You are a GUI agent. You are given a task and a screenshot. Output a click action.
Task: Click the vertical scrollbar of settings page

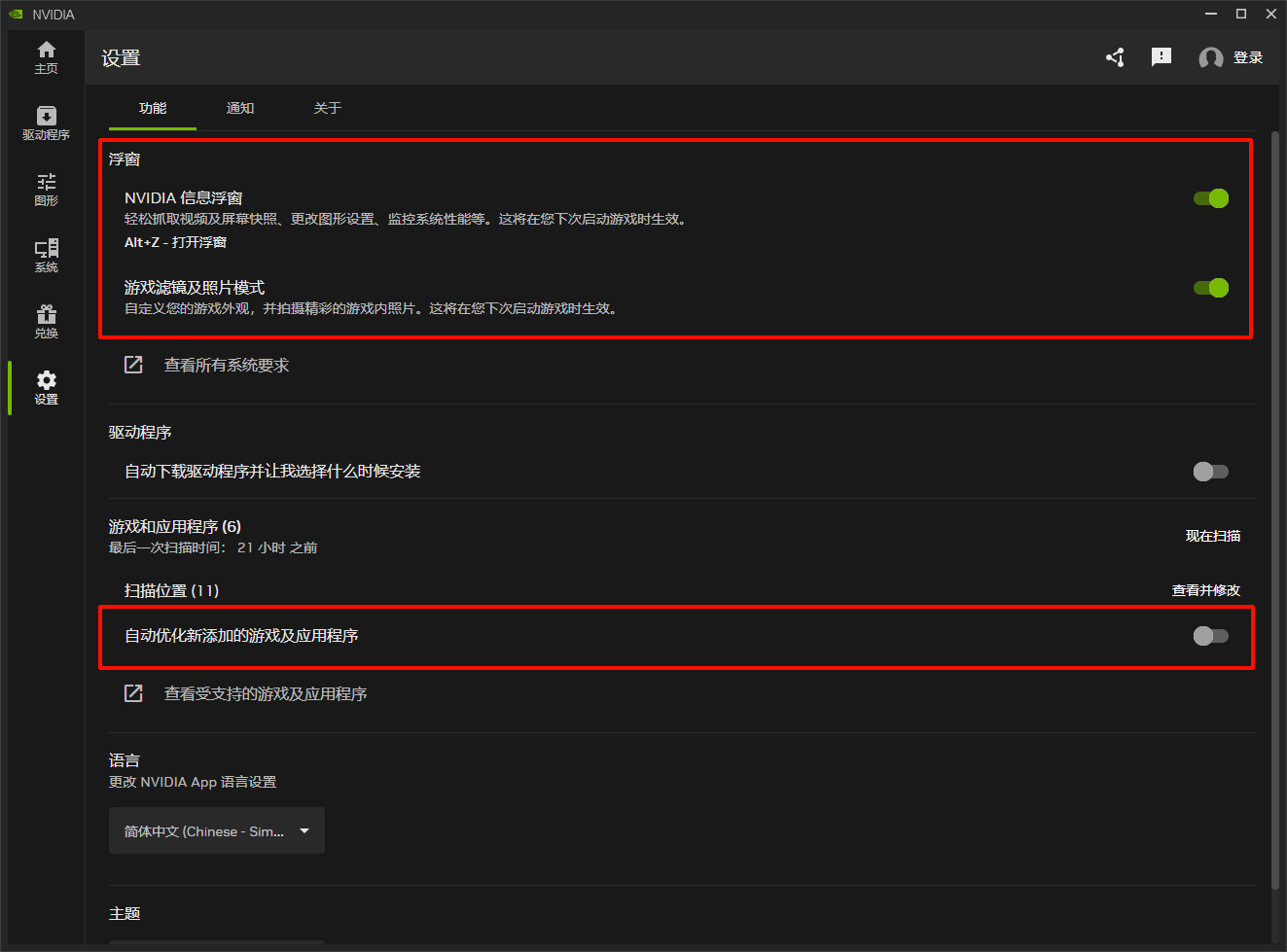(x=1275, y=511)
